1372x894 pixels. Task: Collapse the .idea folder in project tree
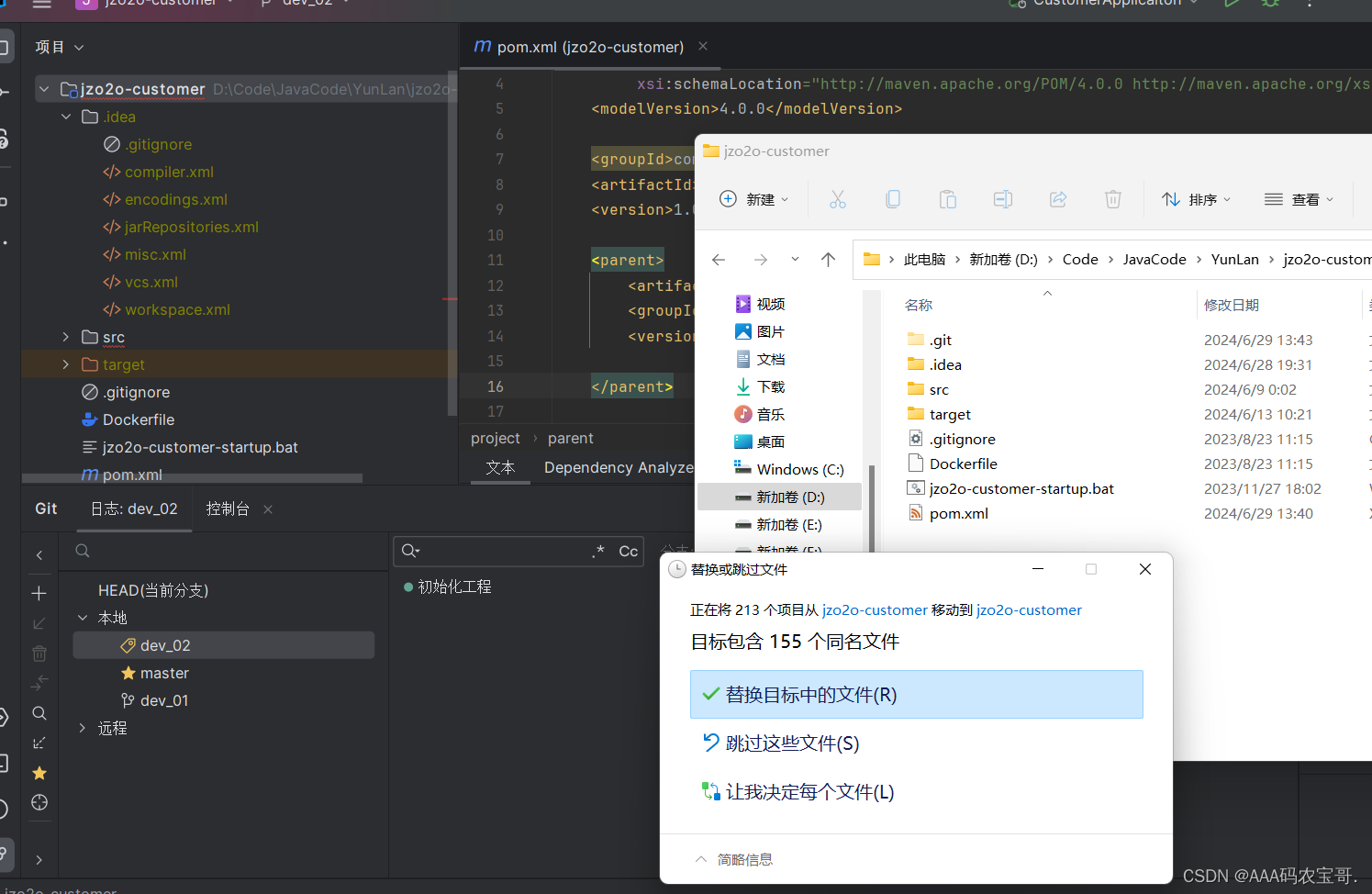point(66,117)
